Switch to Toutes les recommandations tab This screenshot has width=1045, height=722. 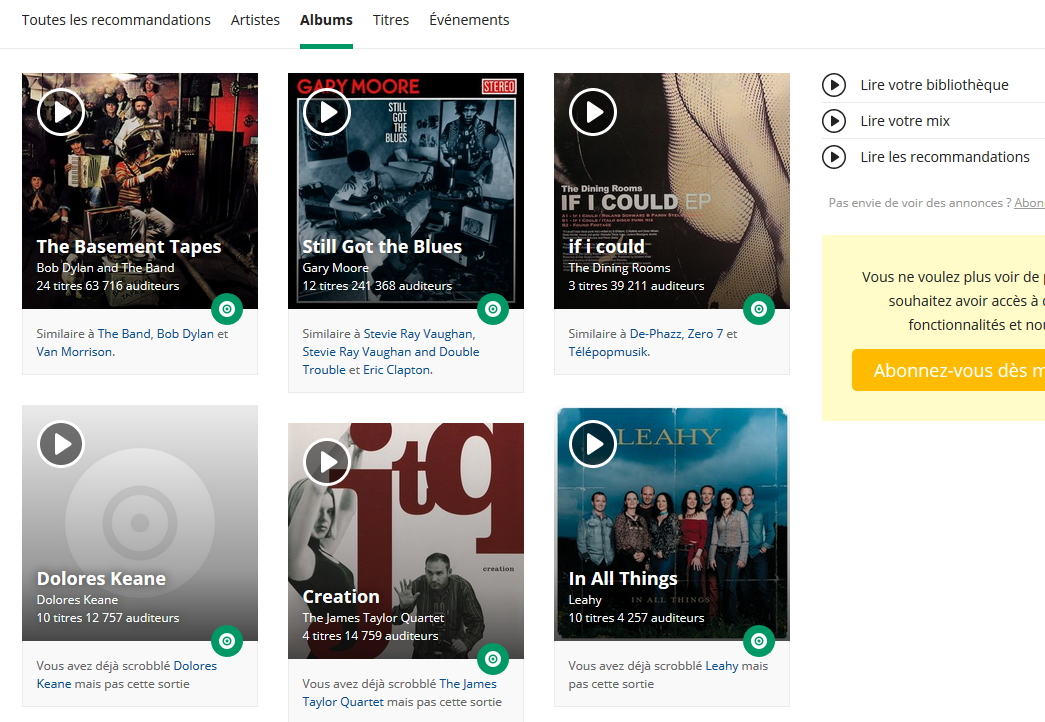point(116,20)
